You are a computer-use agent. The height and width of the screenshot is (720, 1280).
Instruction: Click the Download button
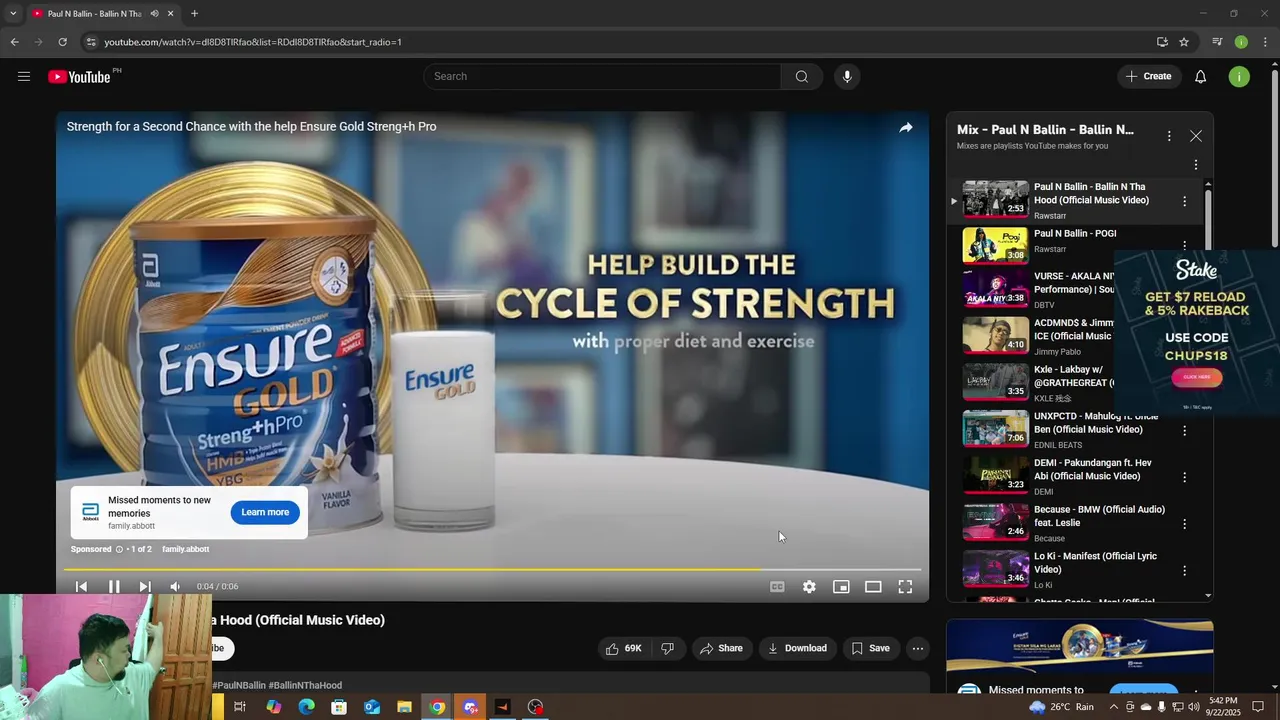[x=797, y=648]
